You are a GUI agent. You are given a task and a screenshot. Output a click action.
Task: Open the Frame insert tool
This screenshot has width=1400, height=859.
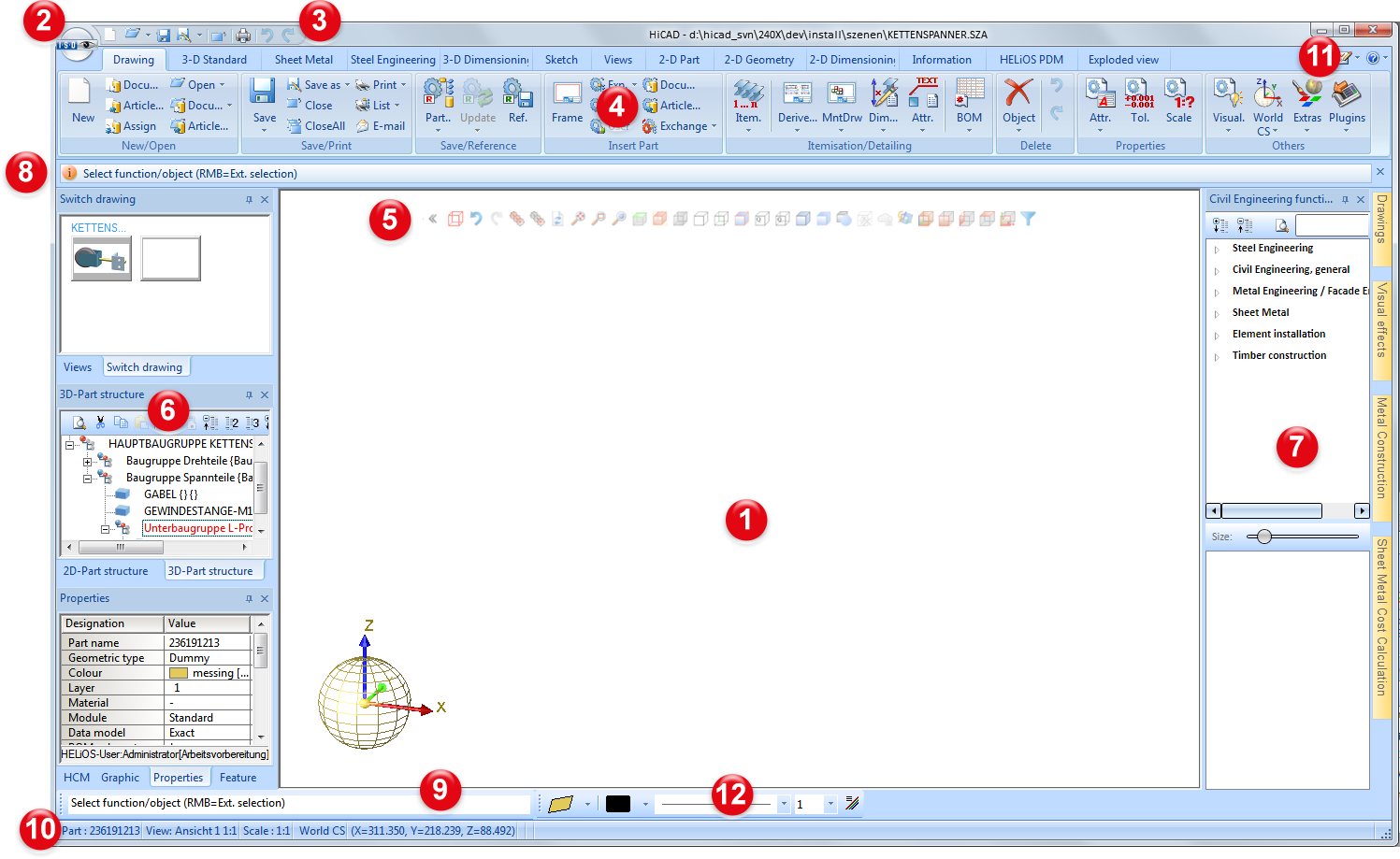pyautogui.click(x=567, y=101)
